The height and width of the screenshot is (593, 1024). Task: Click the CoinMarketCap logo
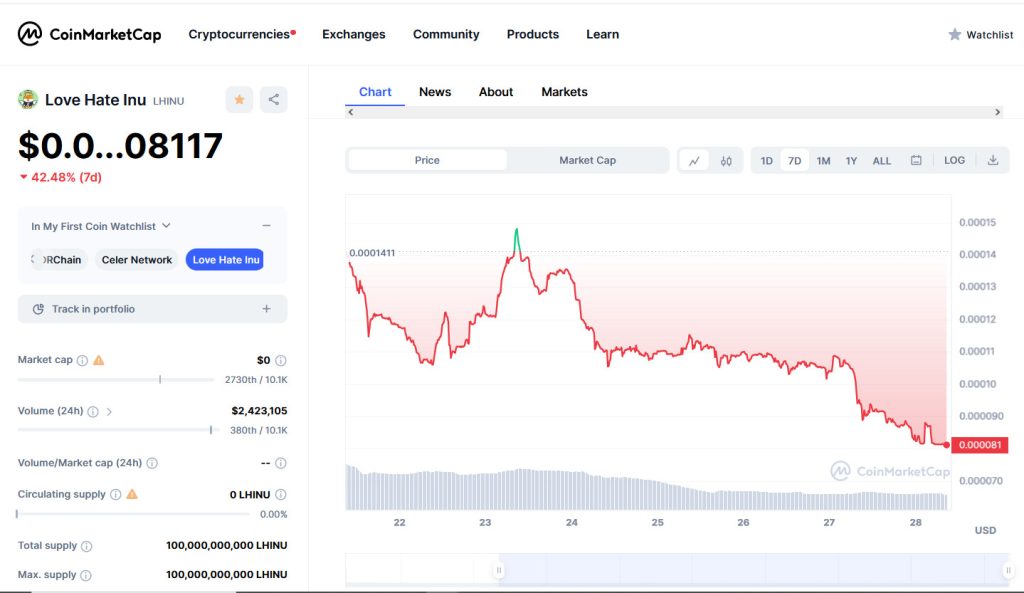(x=89, y=34)
